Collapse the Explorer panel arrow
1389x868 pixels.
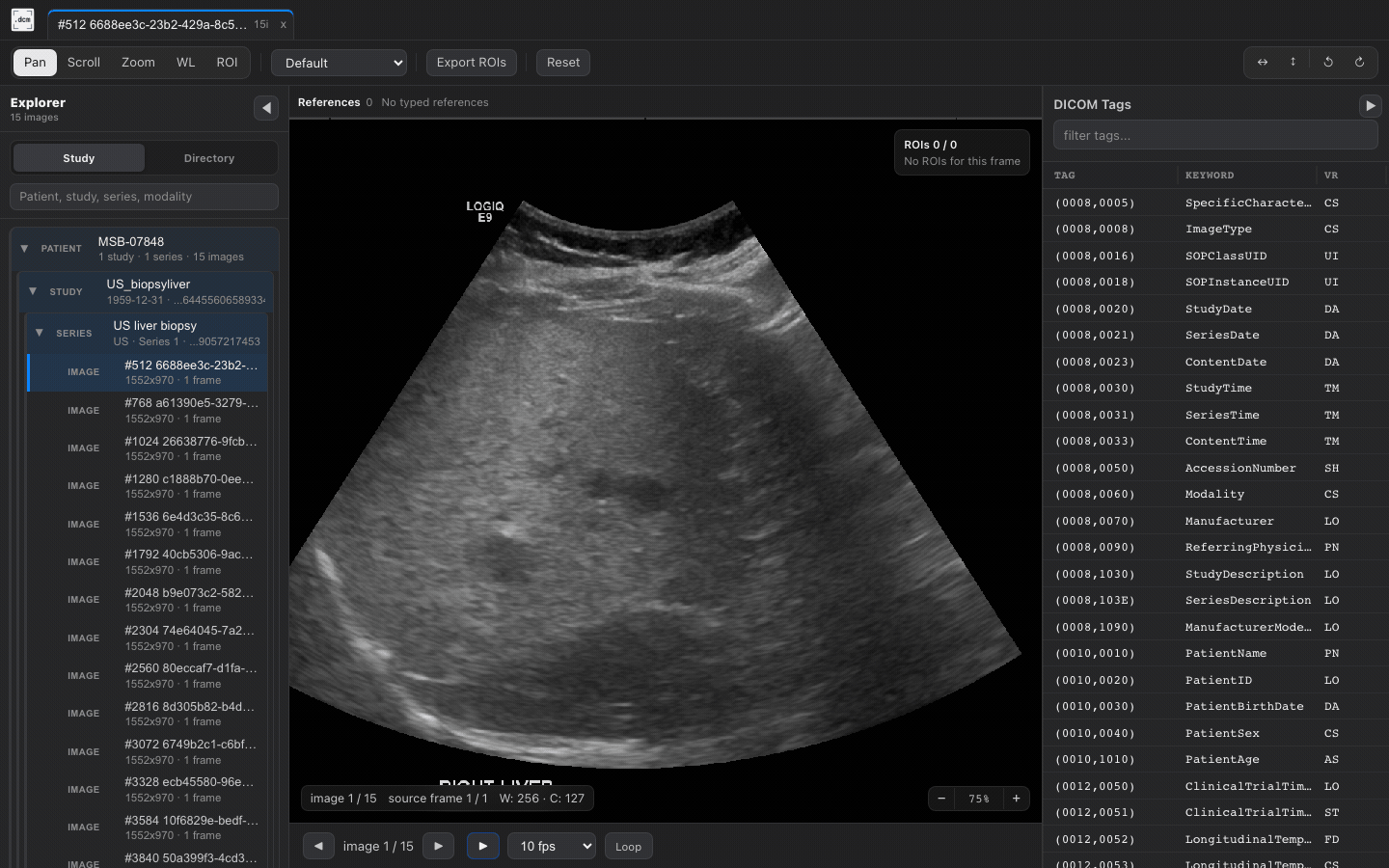[266, 108]
